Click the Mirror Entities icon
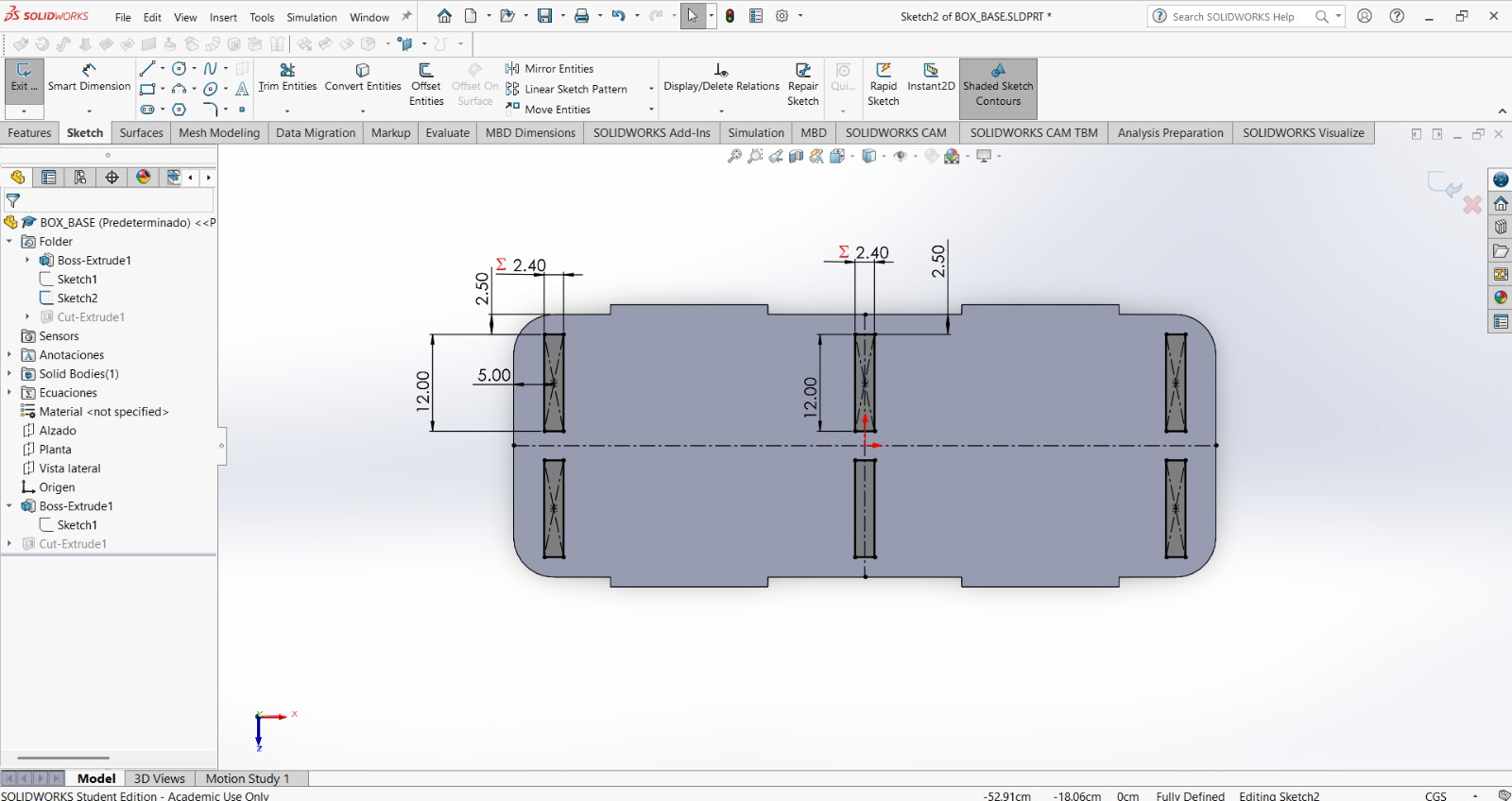1512x801 pixels. [x=512, y=69]
